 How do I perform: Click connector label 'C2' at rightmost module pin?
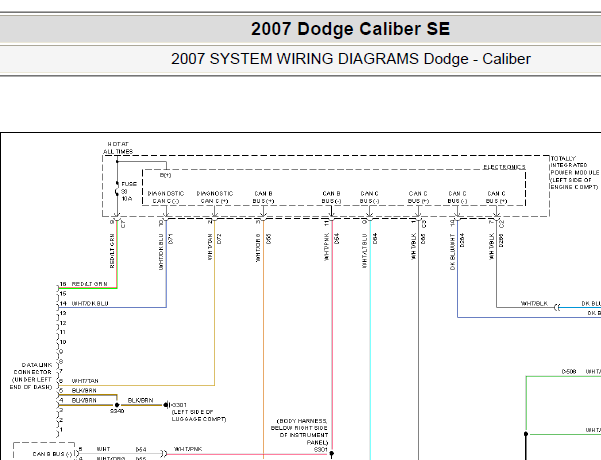[502, 224]
